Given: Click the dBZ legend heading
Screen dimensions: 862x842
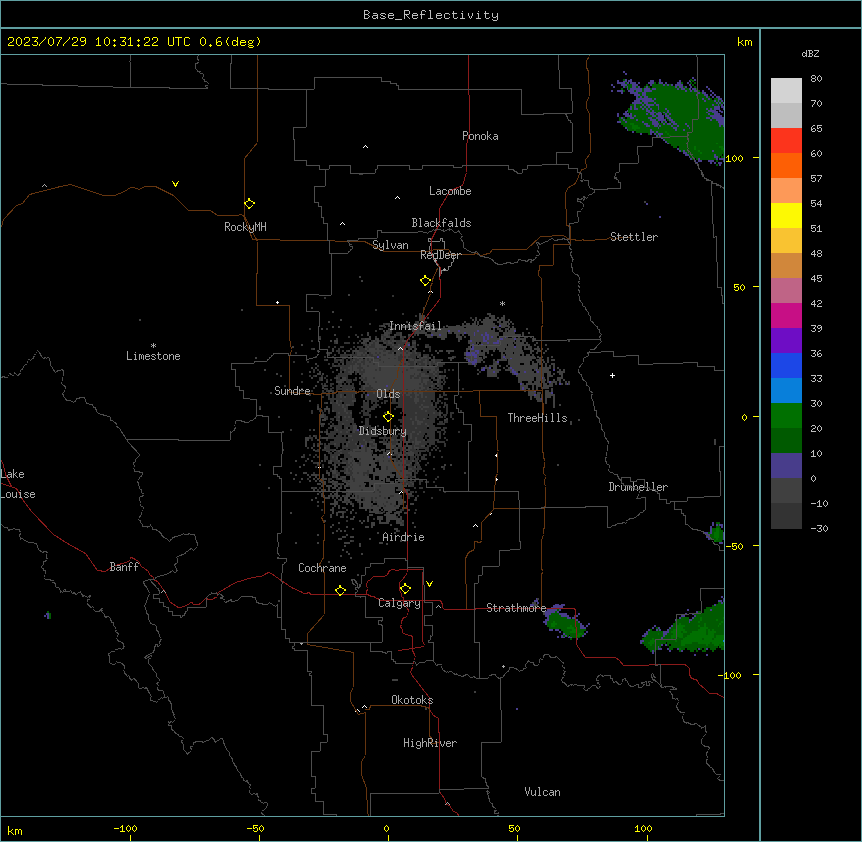Looking at the screenshot, I should (810, 53).
